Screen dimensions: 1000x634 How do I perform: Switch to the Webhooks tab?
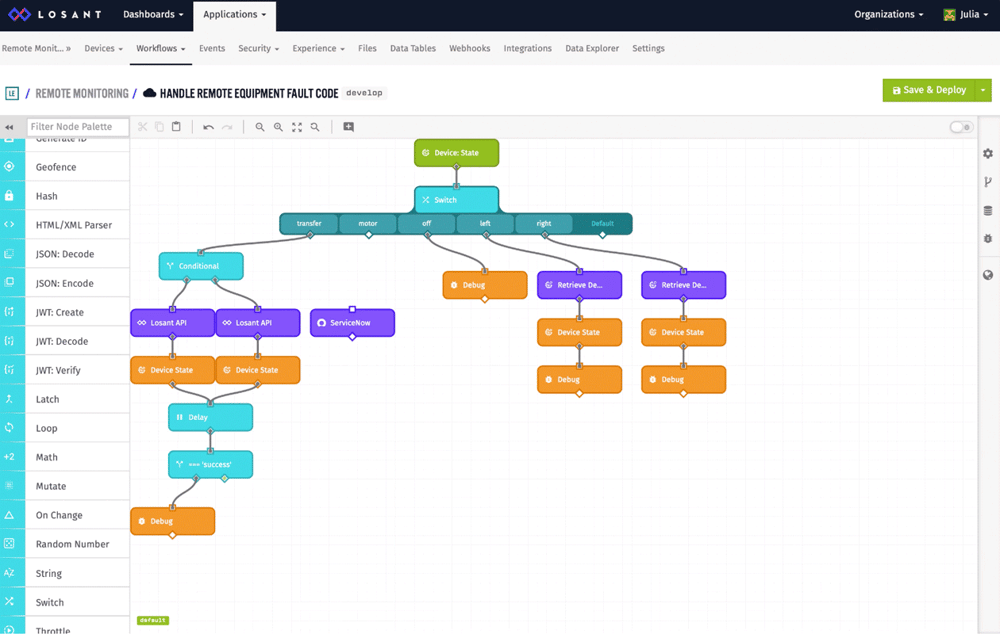point(469,48)
